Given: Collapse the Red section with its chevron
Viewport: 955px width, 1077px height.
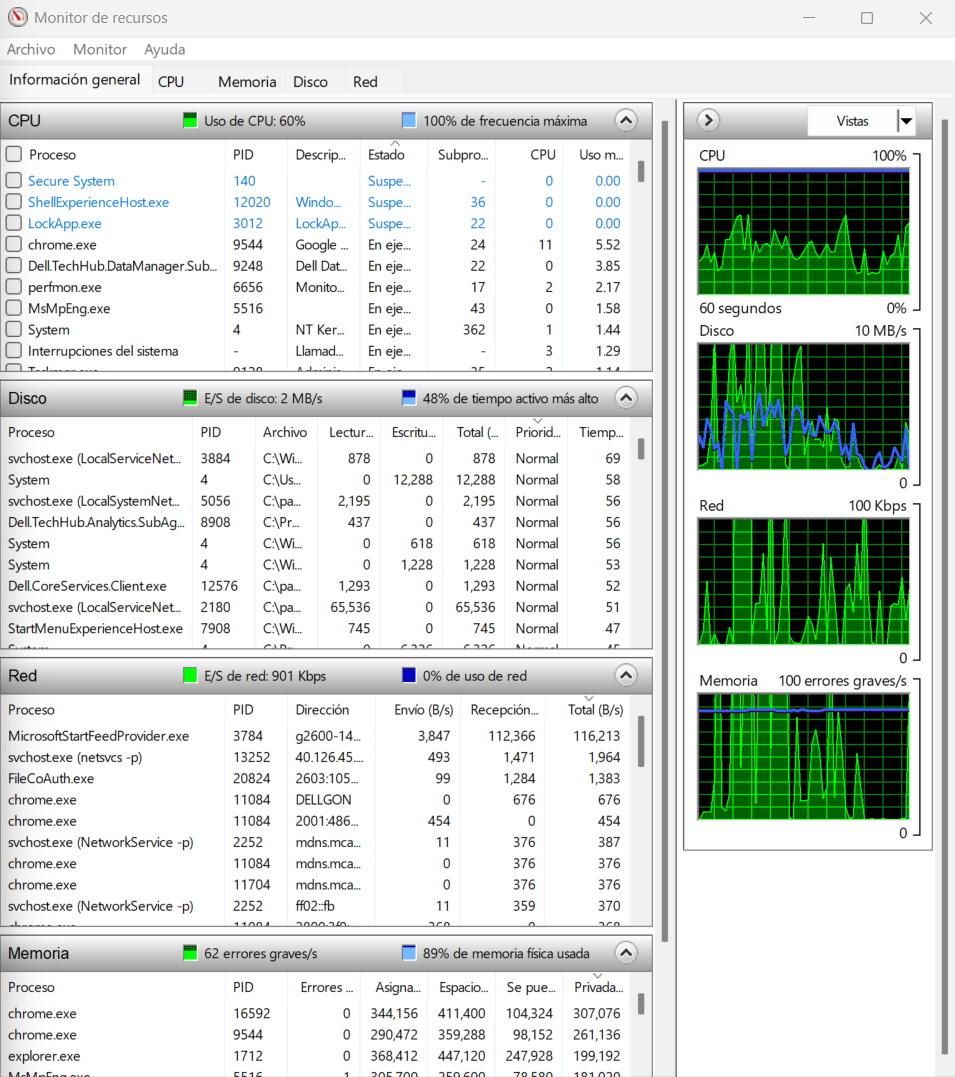Looking at the screenshot, I should (x=626, y=675).
